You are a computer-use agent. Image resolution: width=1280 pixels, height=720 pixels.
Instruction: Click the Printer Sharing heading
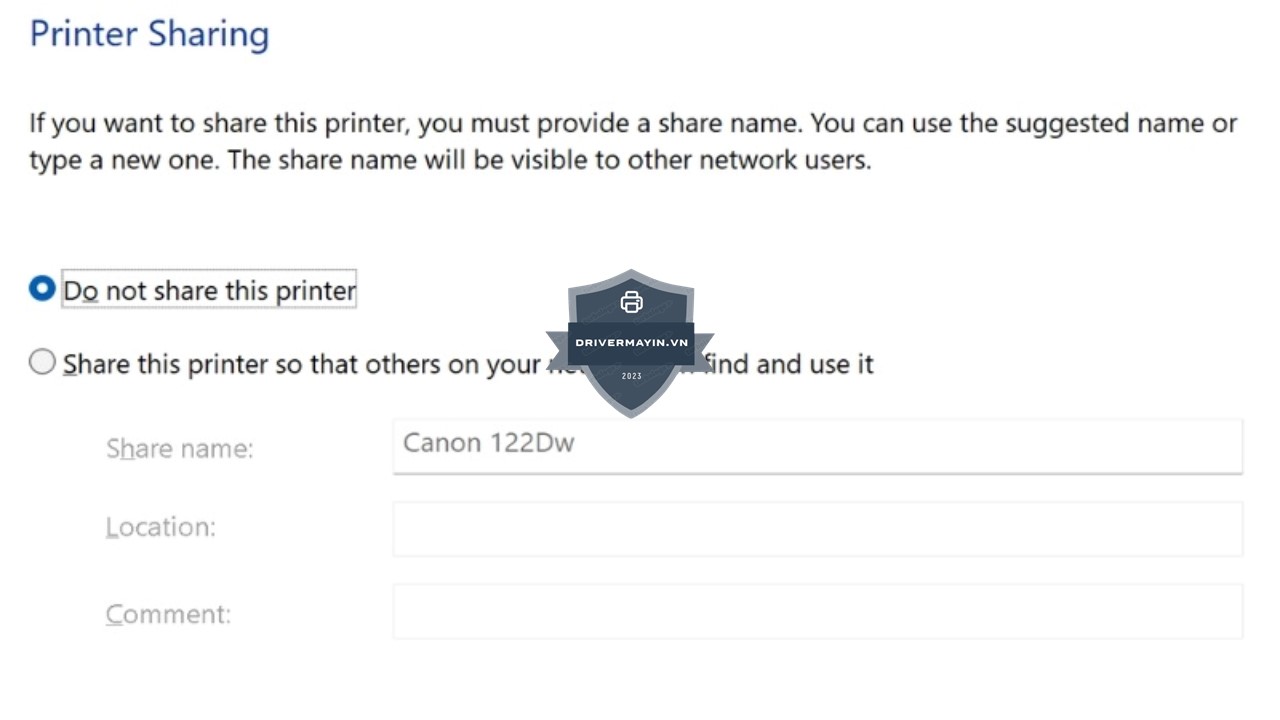point(150,34)
